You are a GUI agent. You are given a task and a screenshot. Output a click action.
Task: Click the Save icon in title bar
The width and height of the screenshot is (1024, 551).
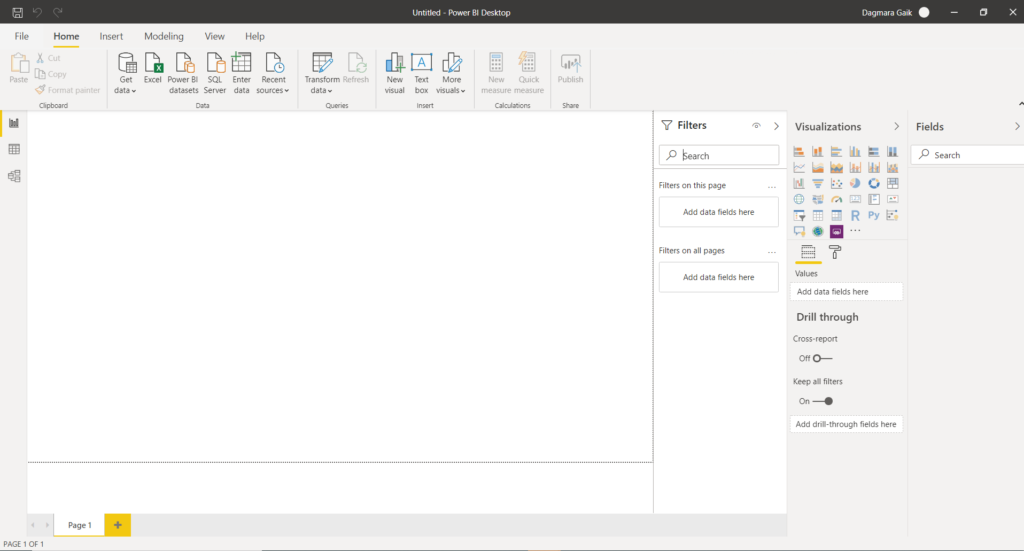[x=18, y=12]
